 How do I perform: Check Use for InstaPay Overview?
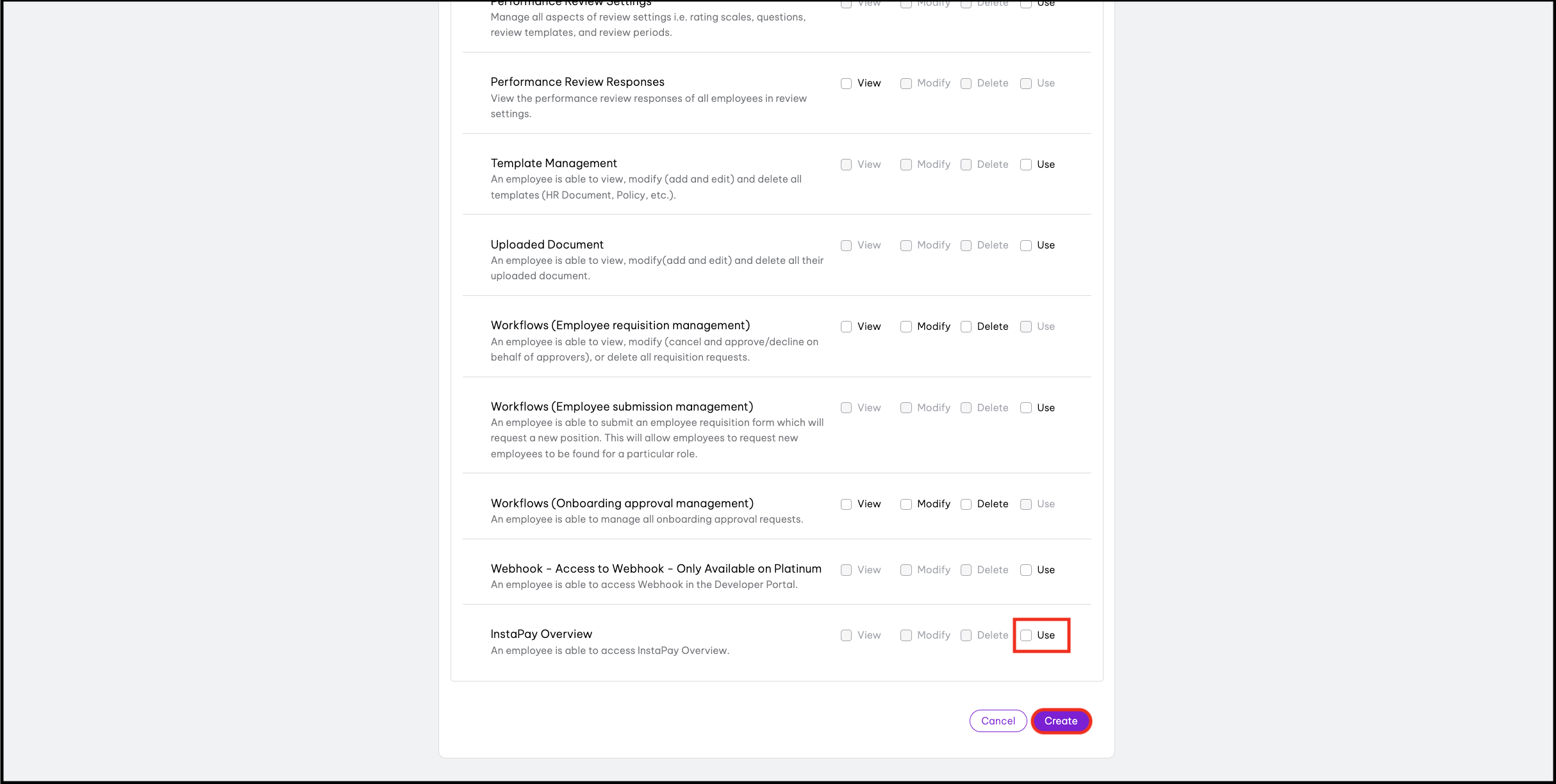pos(1026,635)
